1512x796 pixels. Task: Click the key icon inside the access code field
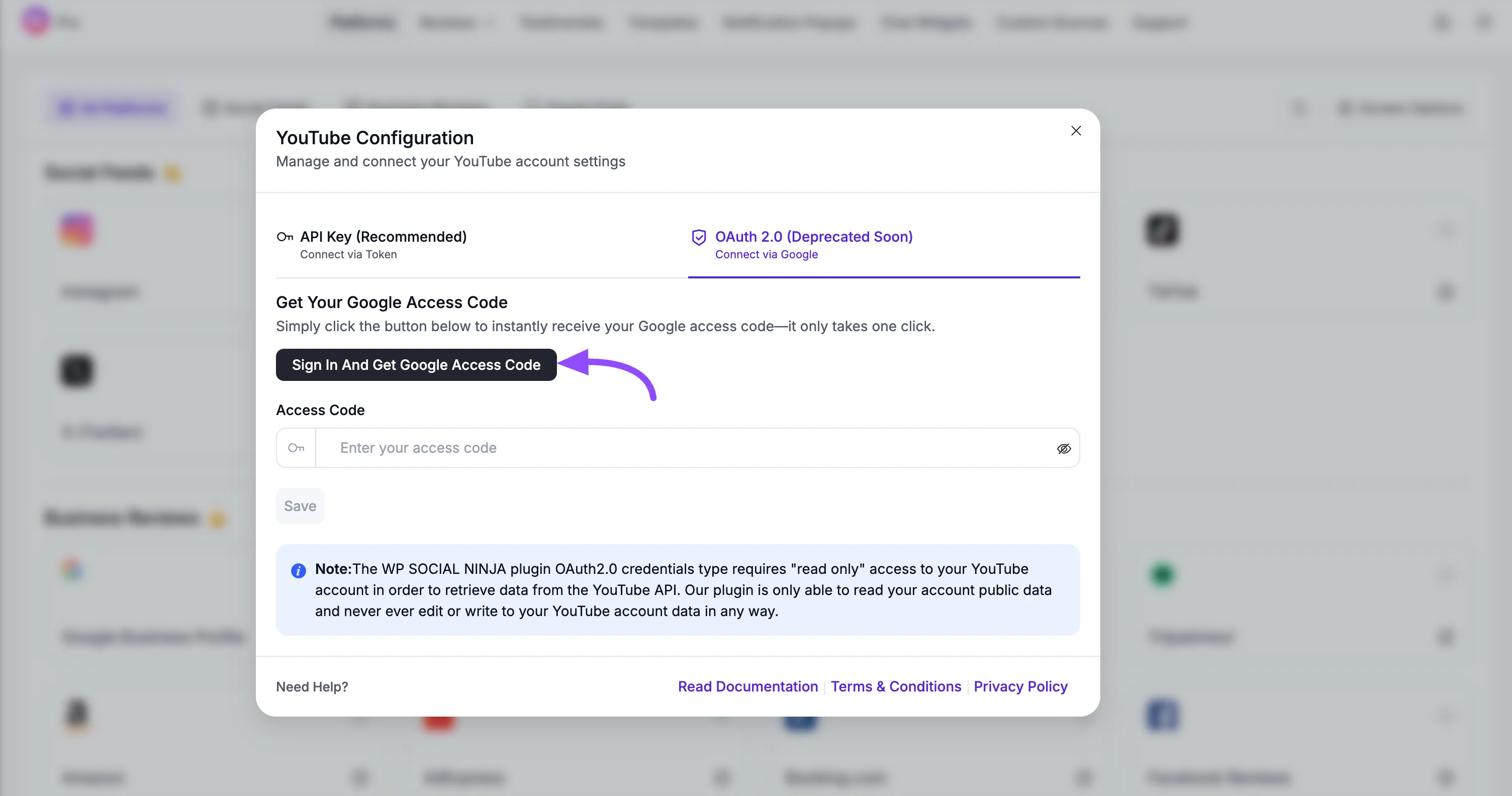click(x=296, y=448)
